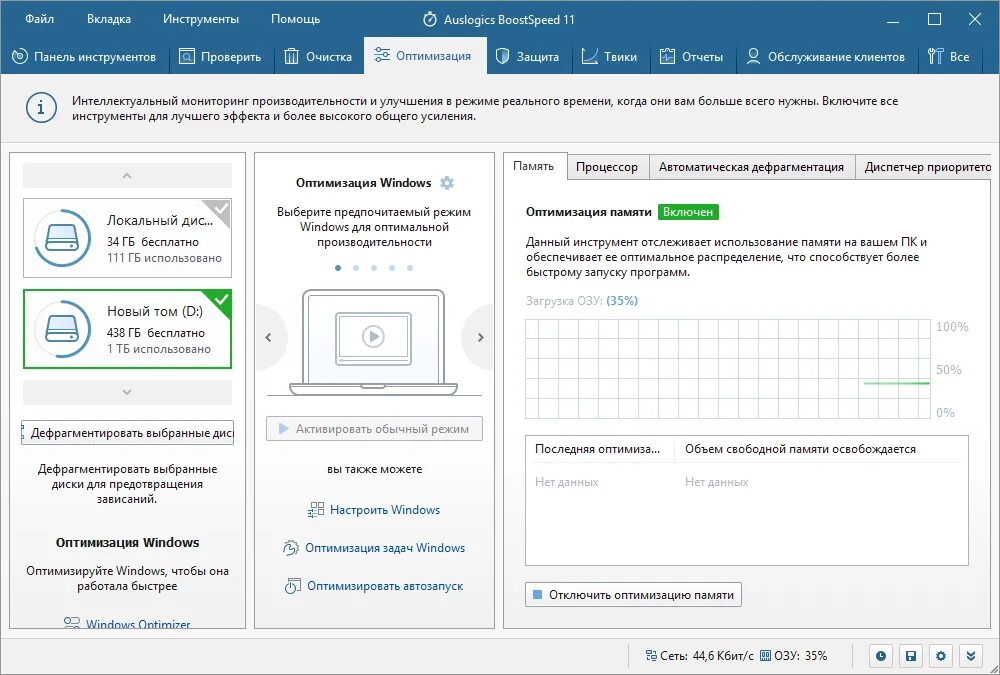Switch to the Процессор tab
The image size is (1000, 675).
pos(607,167)
